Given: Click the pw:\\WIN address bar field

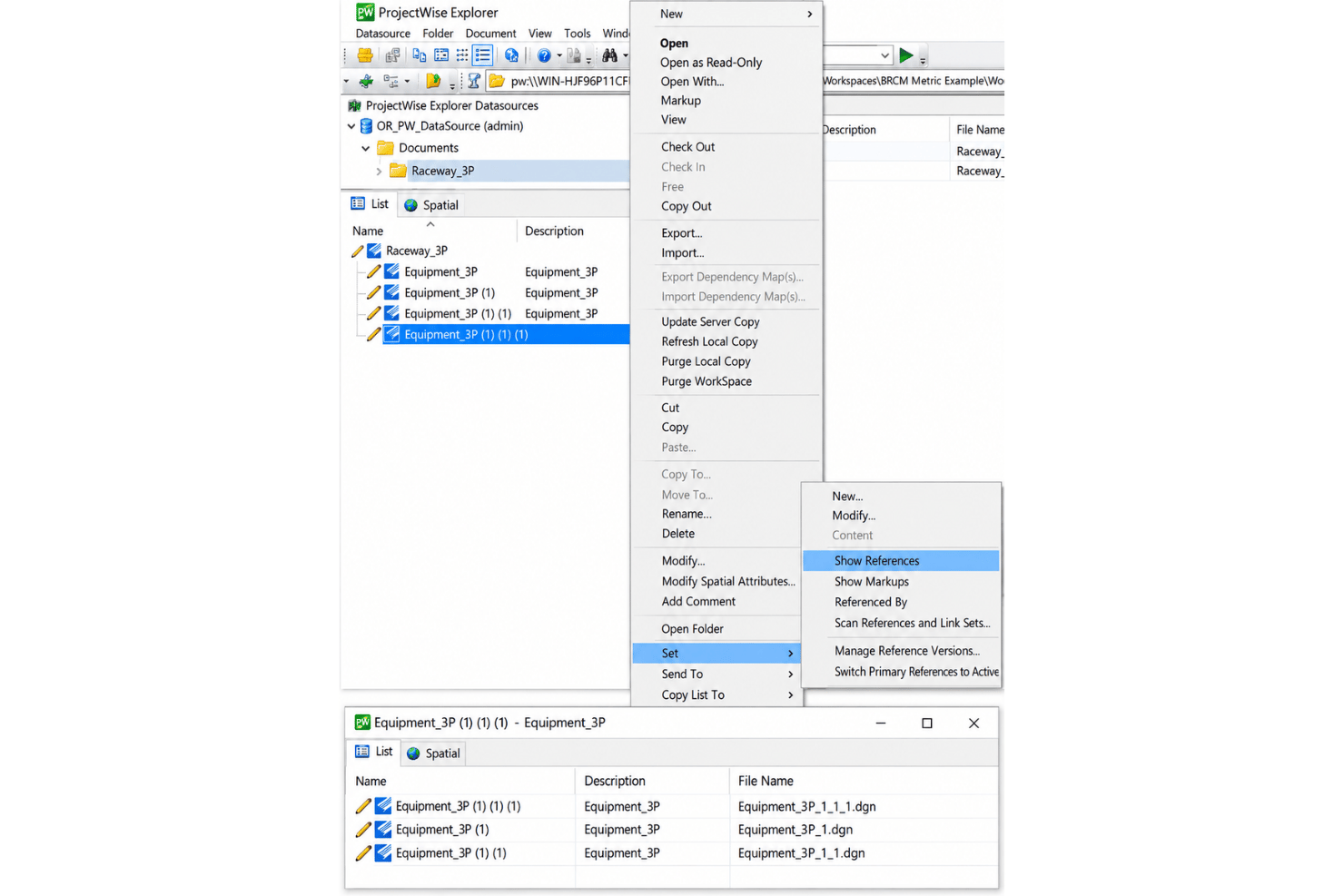Looking at the screenshot, I should click(x=558, y=81).
